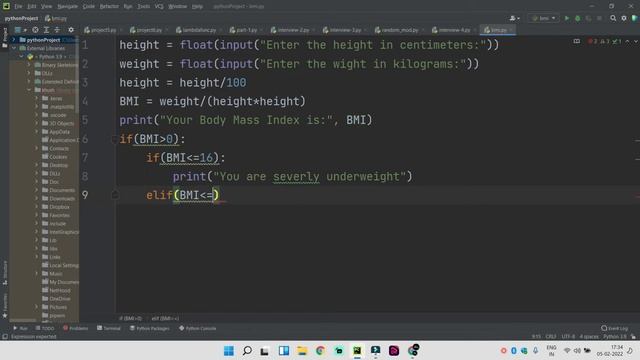Image resolution: width=640 pixels, height=360 pixels.
Task: Open the Problems tool window
Action: coord(76,328)
